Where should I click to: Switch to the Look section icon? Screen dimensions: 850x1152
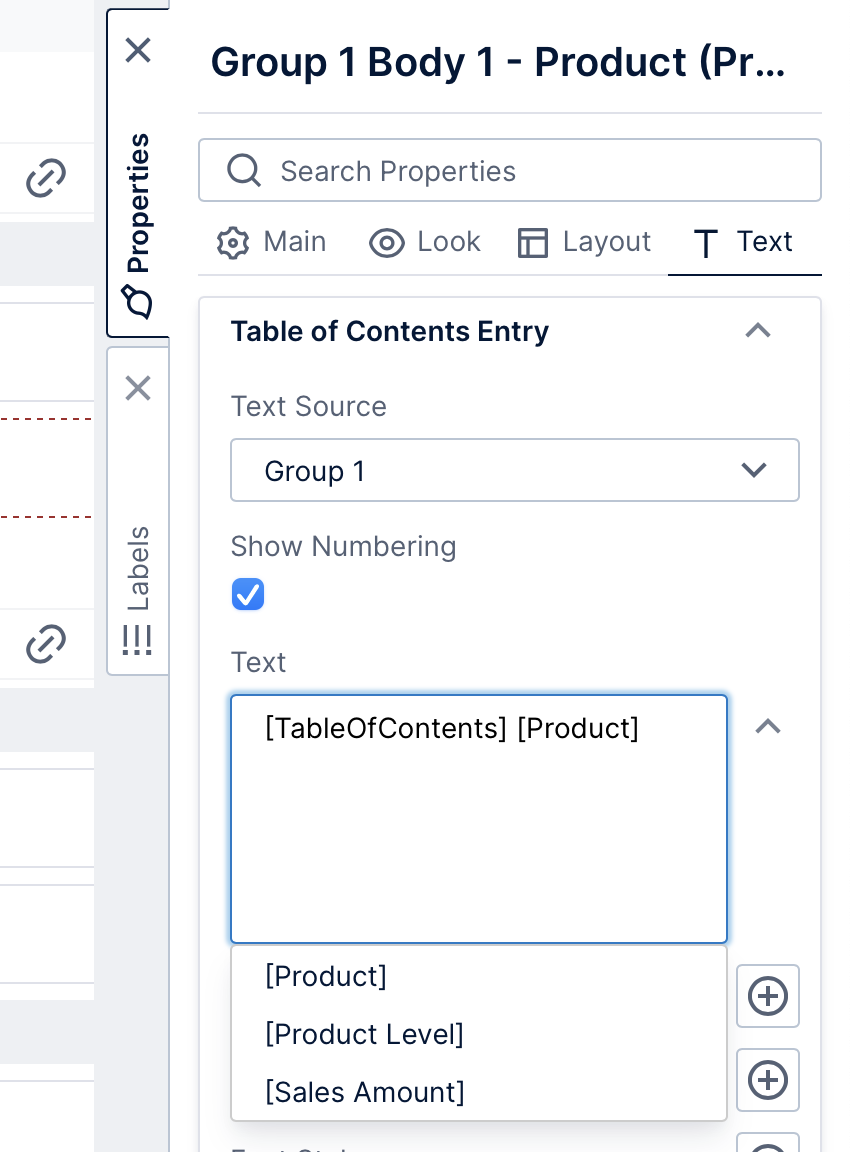[387, 242]
